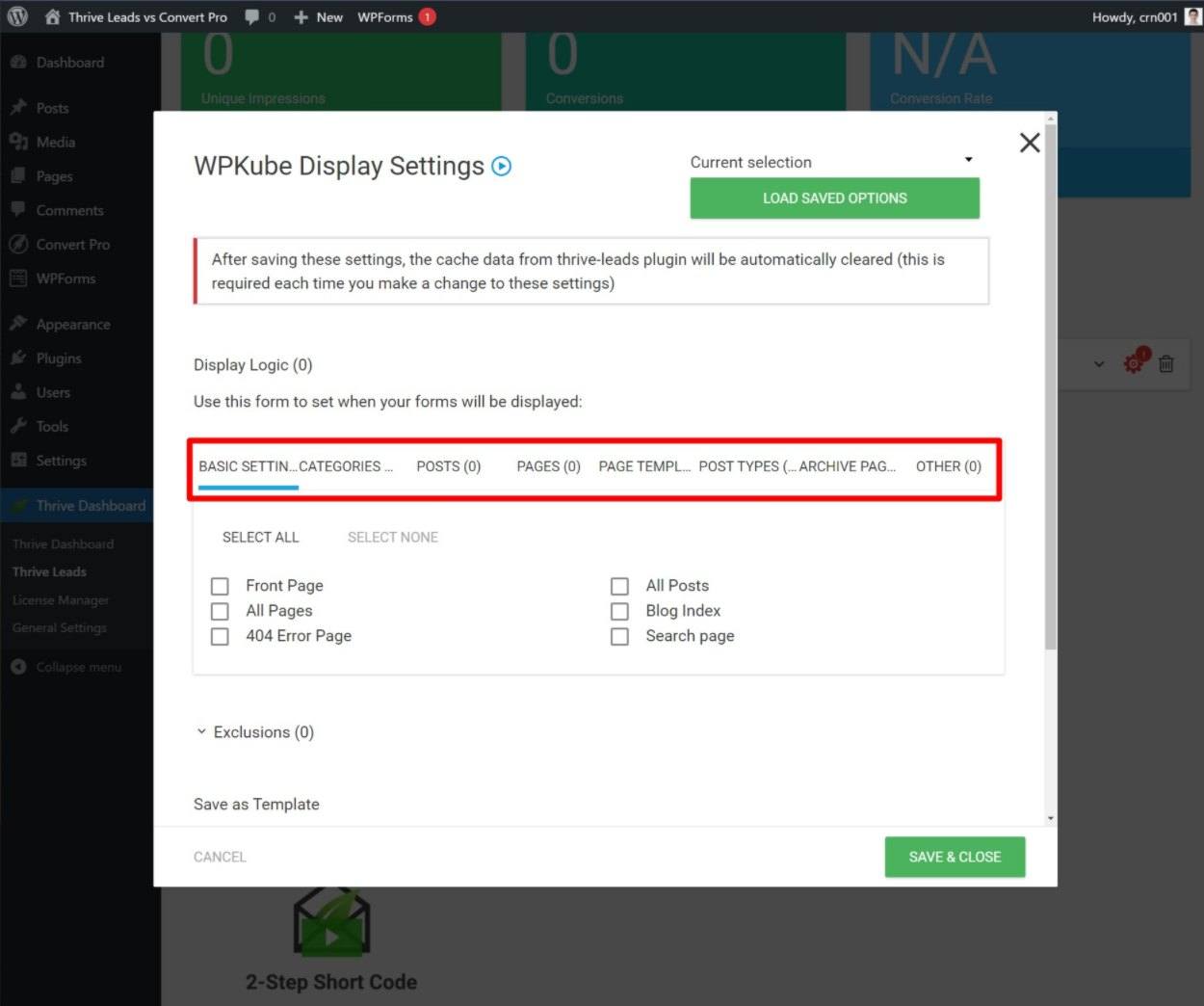Viewport: 1204px width, 1006px height.
Task: Expand the Exclusions (0) section
Action: coord(254,732)
